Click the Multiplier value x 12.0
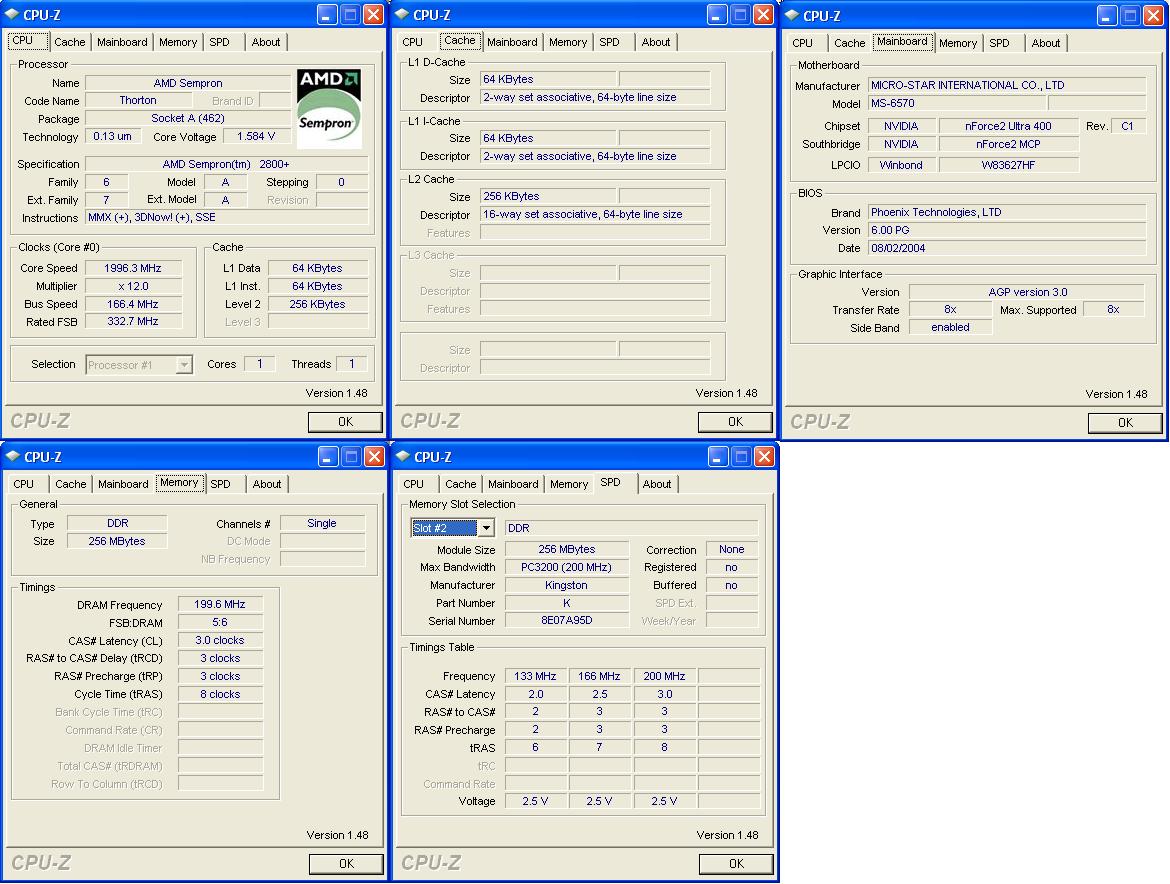The height and width of the screenshot is (884, 1170). coord(133,286)
